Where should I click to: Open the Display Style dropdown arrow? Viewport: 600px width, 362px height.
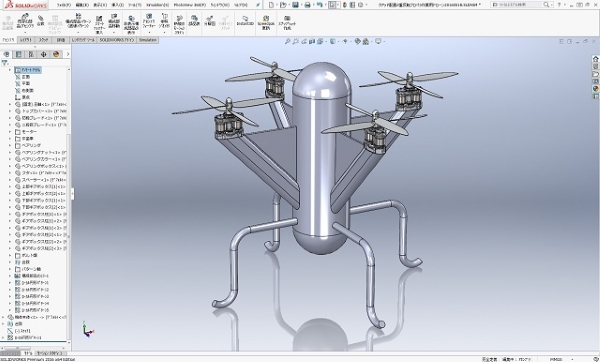338,41
